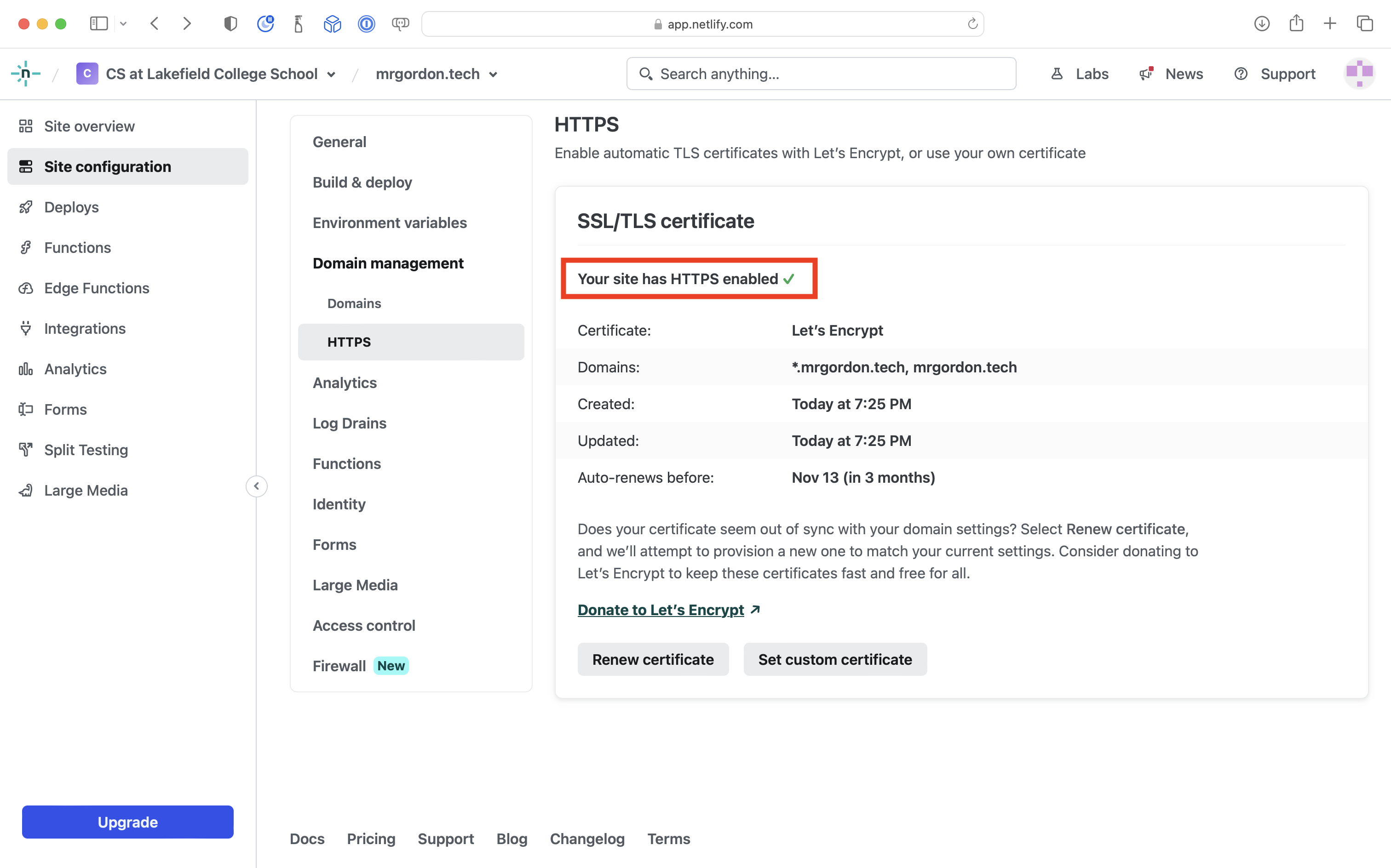Viewport: 1391px width, 868px height.
Task: Click the Edge Functions icon
Action: 27,287
